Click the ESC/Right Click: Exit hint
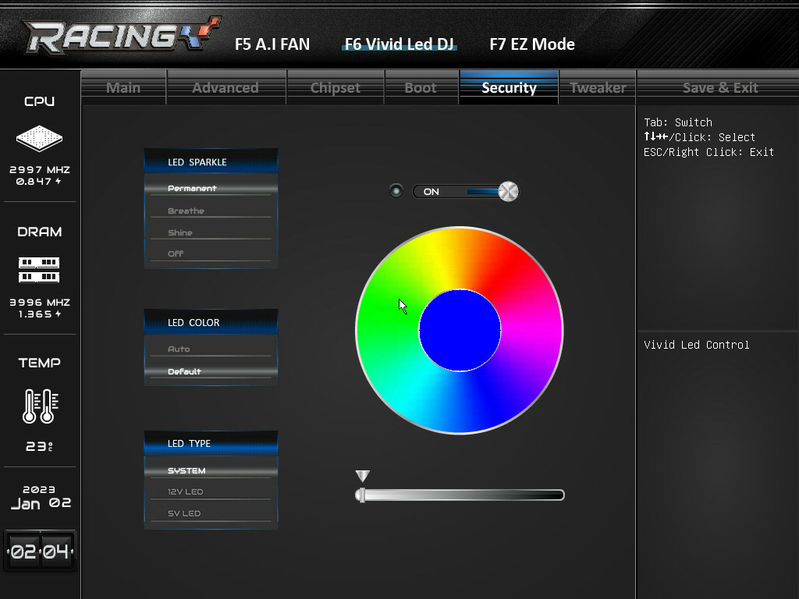This screenshot has width=799, height=599. click(708, 152)
